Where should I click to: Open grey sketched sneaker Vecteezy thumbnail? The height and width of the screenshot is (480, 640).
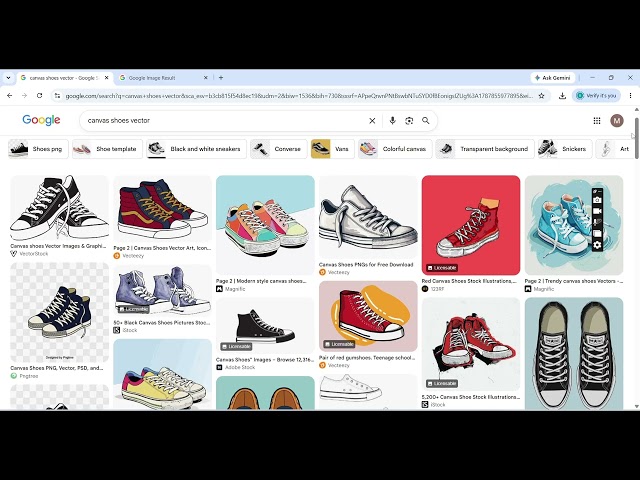[x=368, y=217]
